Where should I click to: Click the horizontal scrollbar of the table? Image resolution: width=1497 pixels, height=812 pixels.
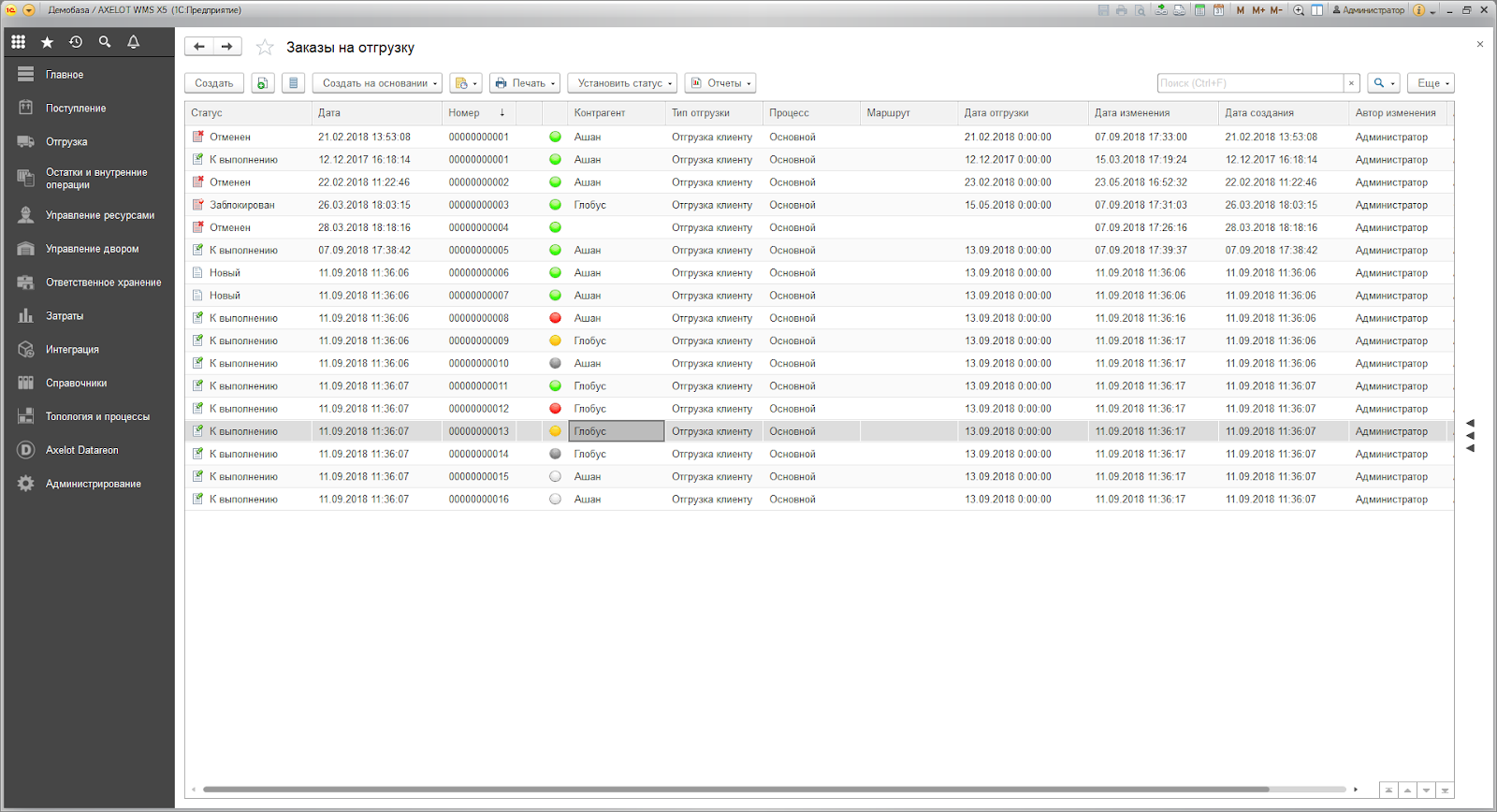point(735,790)
